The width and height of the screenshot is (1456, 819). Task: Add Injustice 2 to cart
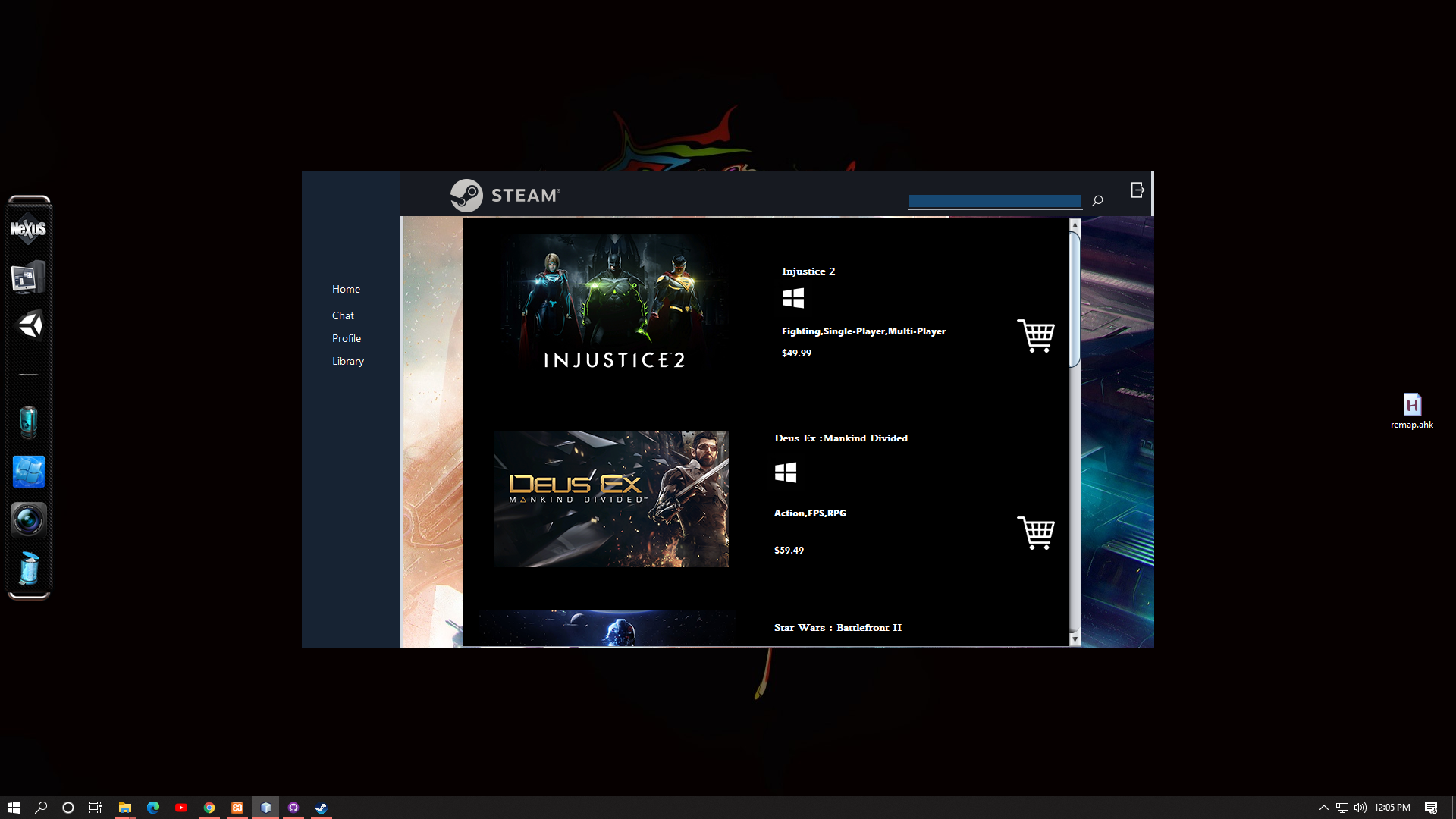pyautogui.click(x=1036, y=335)
